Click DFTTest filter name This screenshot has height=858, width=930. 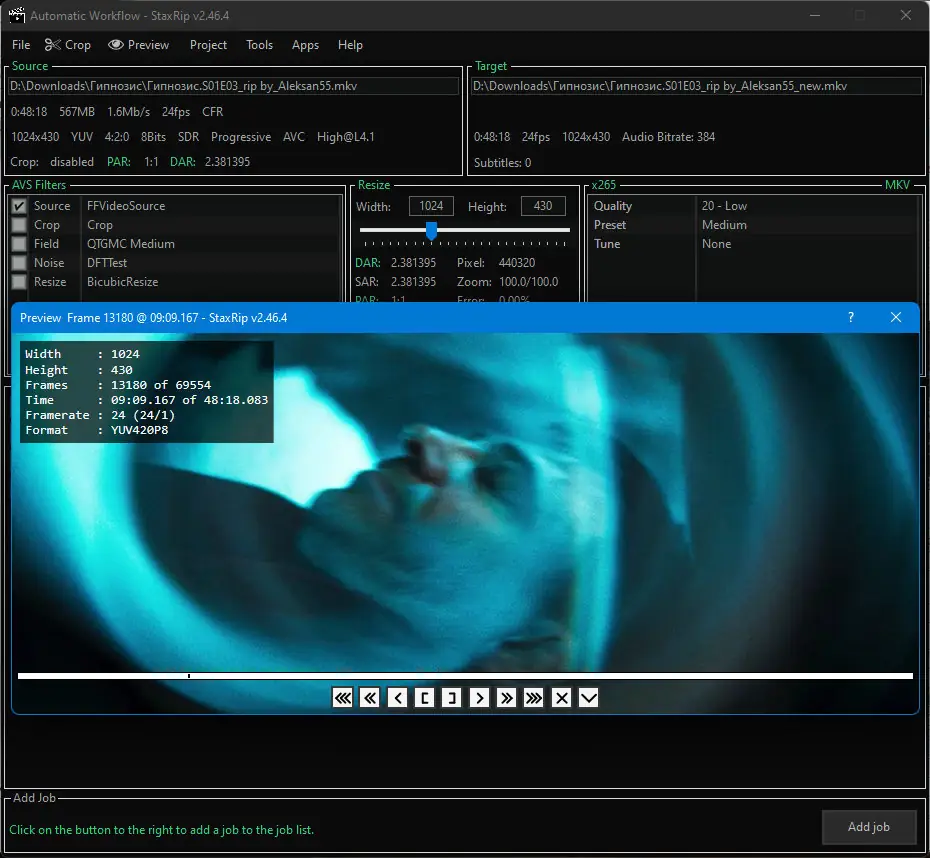(107, 263)
